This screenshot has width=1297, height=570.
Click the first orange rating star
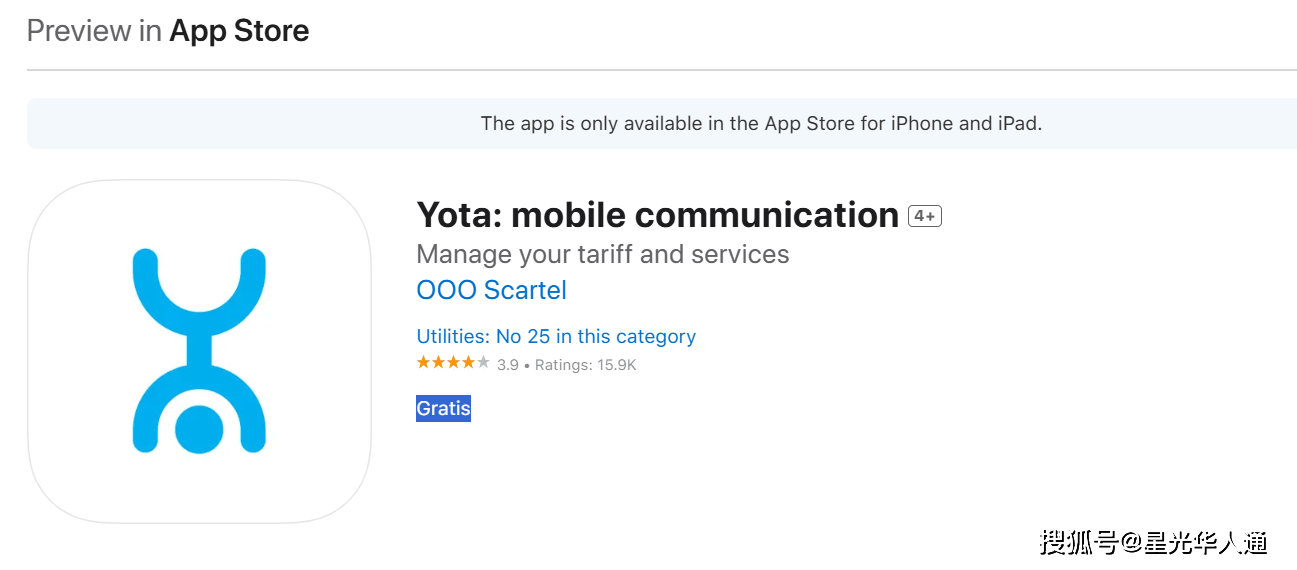coord(424,363)
